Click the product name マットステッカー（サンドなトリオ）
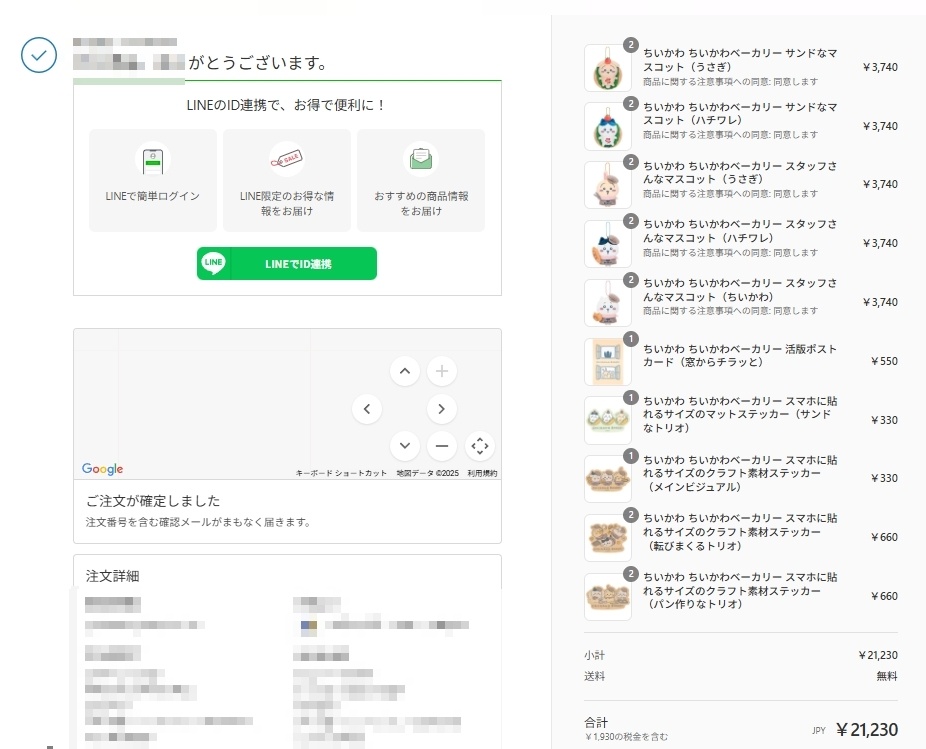The height and width of the screenshot is (749, 926). tap(740, 414)
